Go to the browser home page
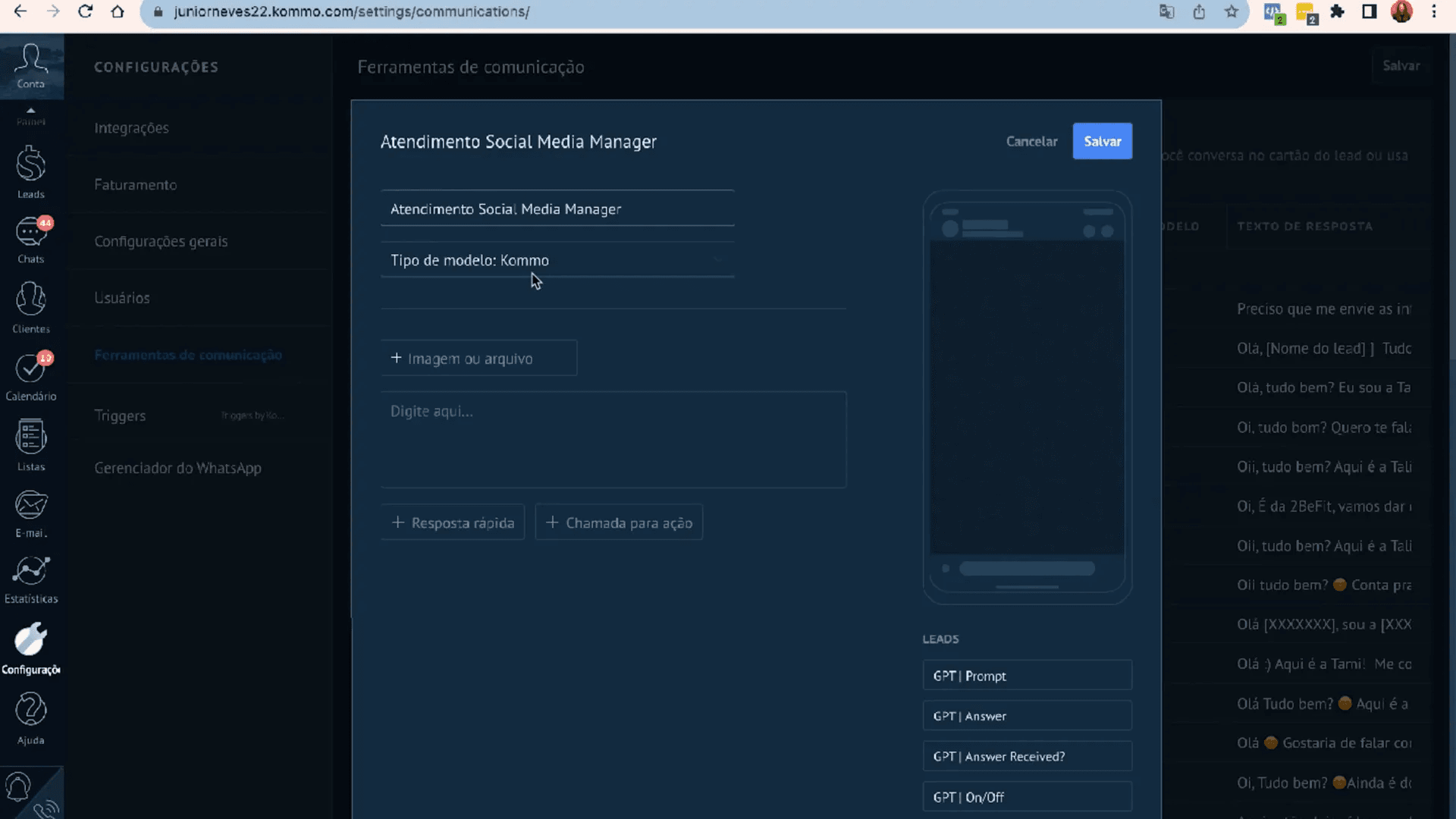 click(118, 11)
